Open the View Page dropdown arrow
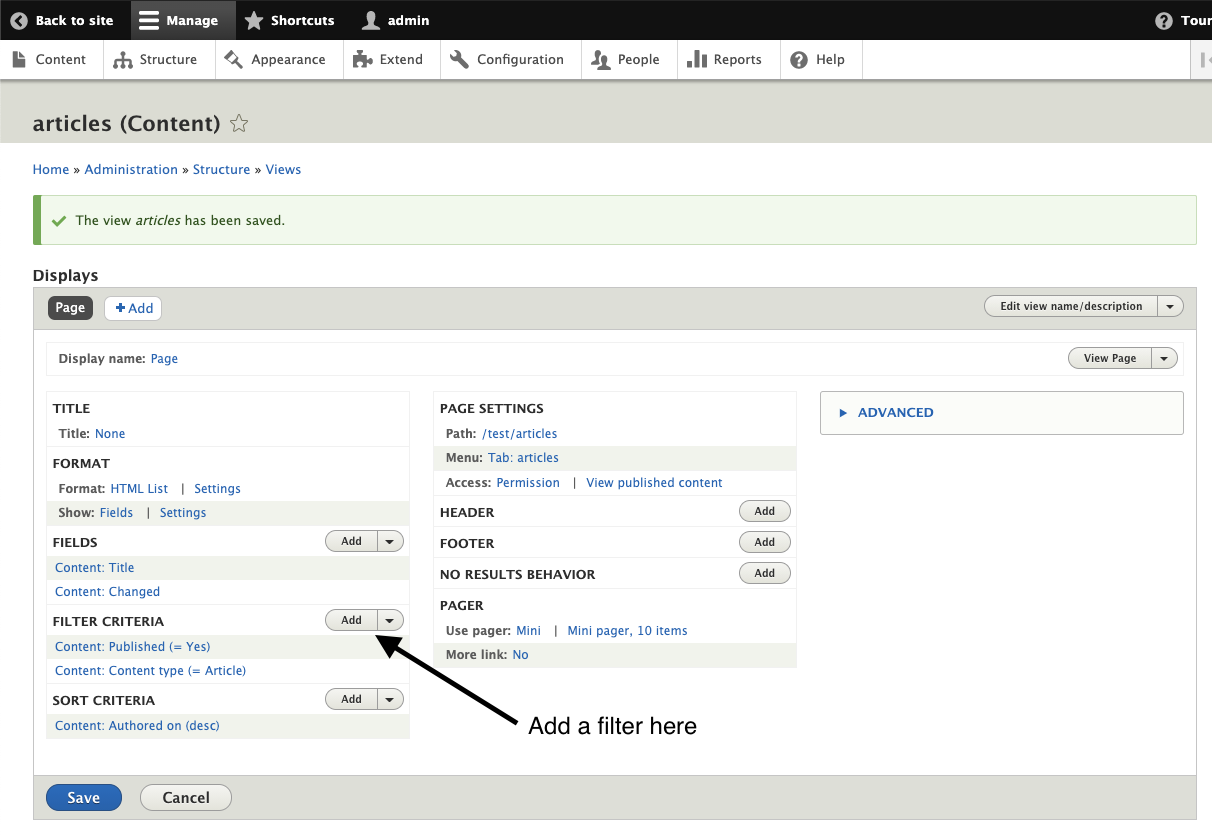1212x838 pixels. pos(1164,357)
